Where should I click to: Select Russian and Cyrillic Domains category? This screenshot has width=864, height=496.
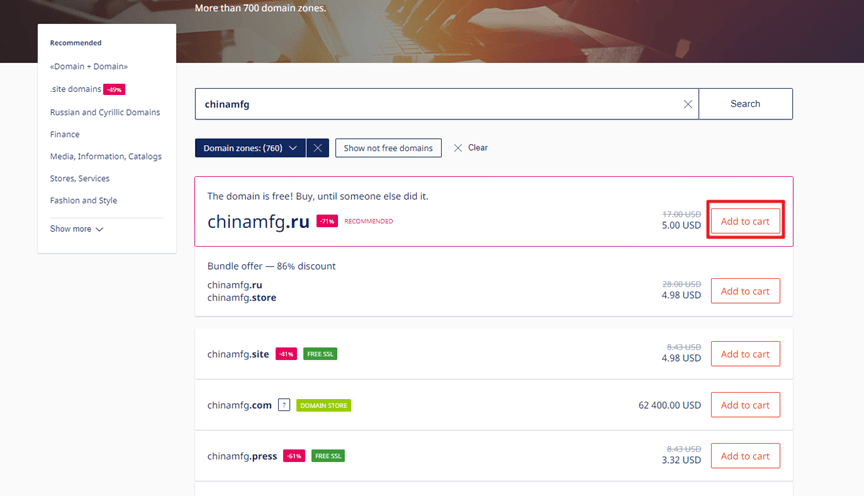point(105,112)
